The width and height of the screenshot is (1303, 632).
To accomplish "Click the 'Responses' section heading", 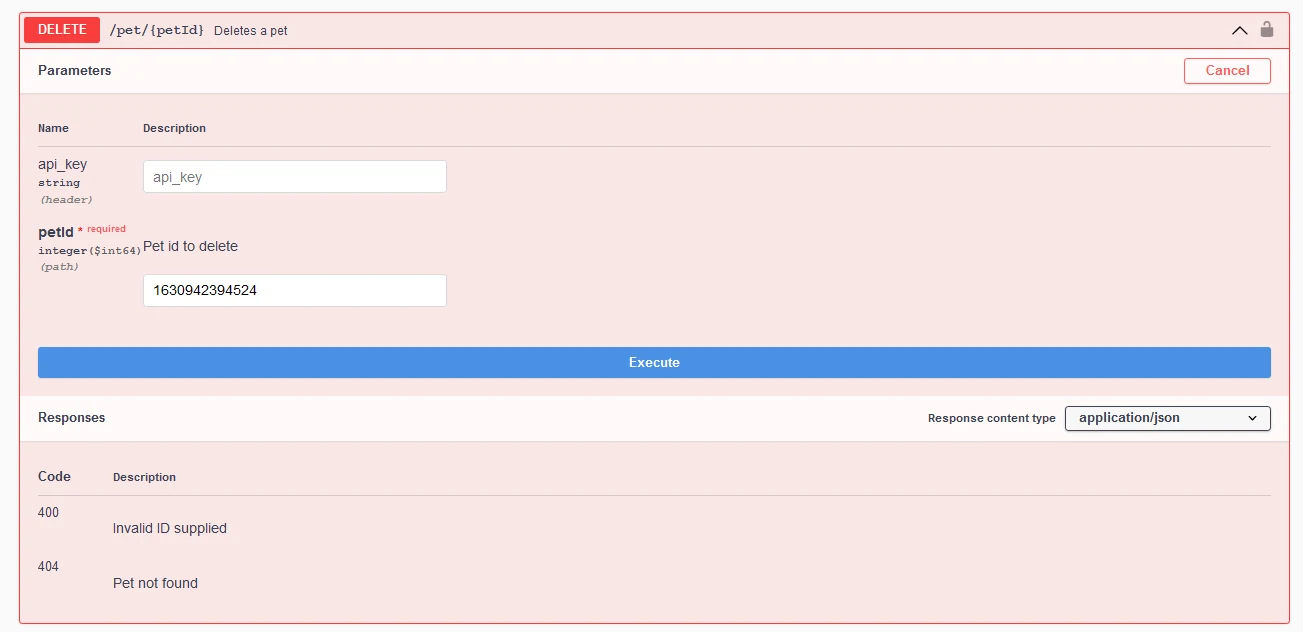I will [x=72, y=418].
